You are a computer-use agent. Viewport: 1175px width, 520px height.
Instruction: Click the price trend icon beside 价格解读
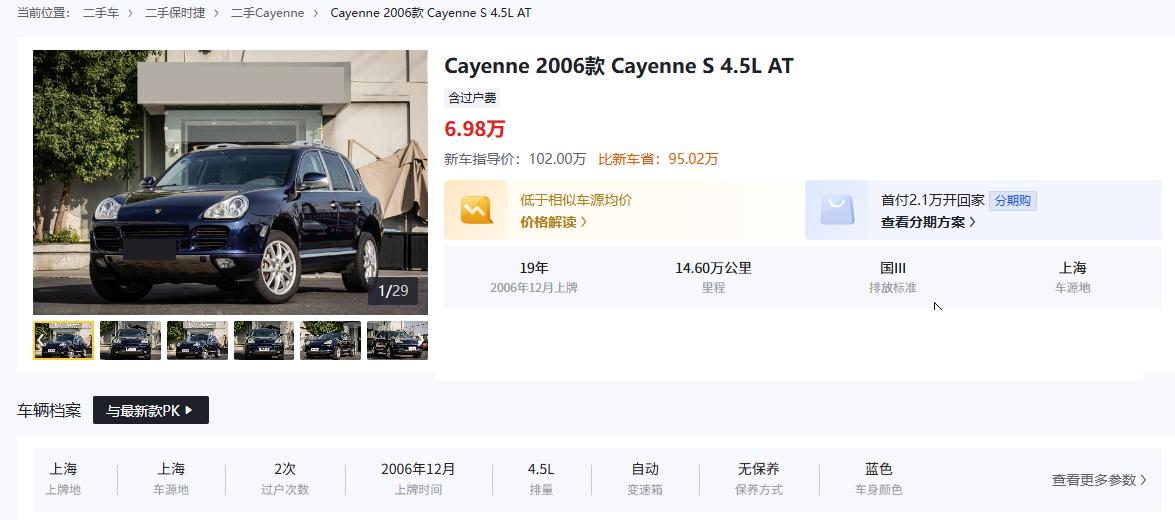[x=477, y=210]
